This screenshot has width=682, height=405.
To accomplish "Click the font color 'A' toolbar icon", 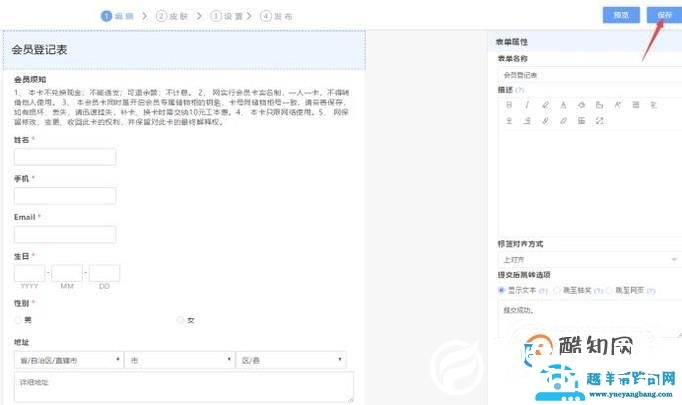I will tap(563, 105).
